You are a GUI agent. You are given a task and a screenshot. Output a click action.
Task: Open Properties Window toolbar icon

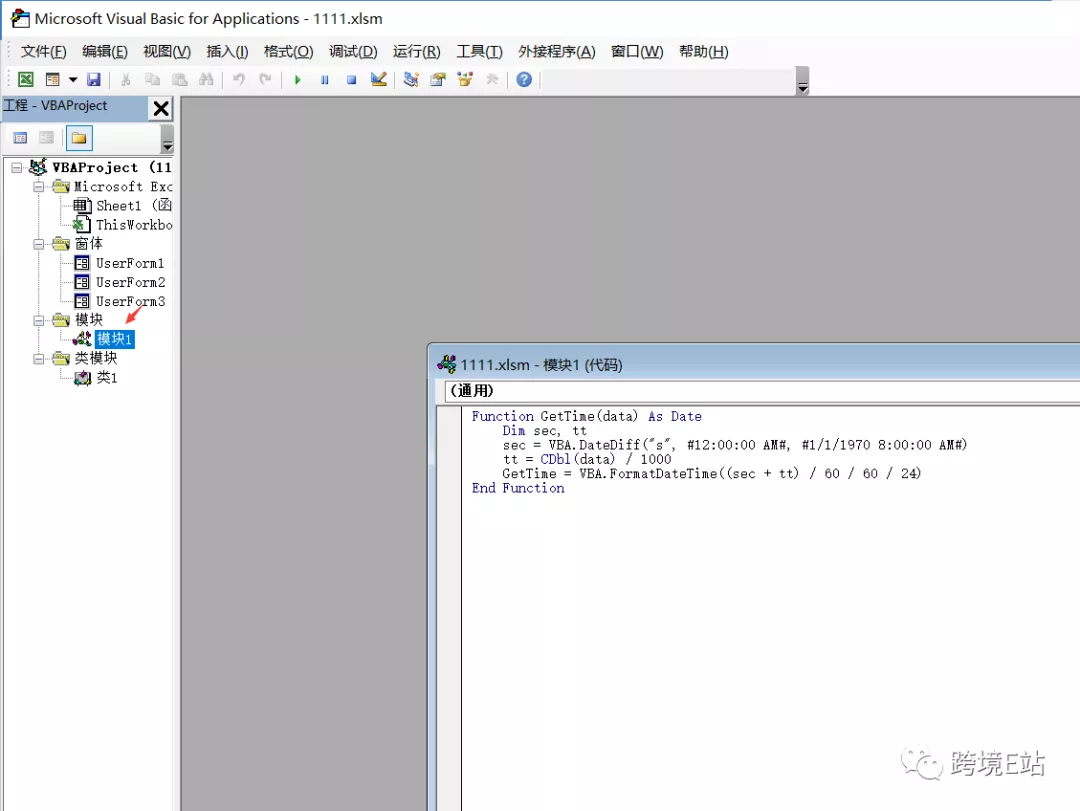[438, 79]
